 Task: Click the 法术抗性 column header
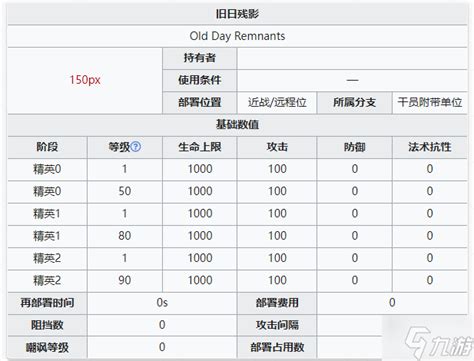click(430, 147)
